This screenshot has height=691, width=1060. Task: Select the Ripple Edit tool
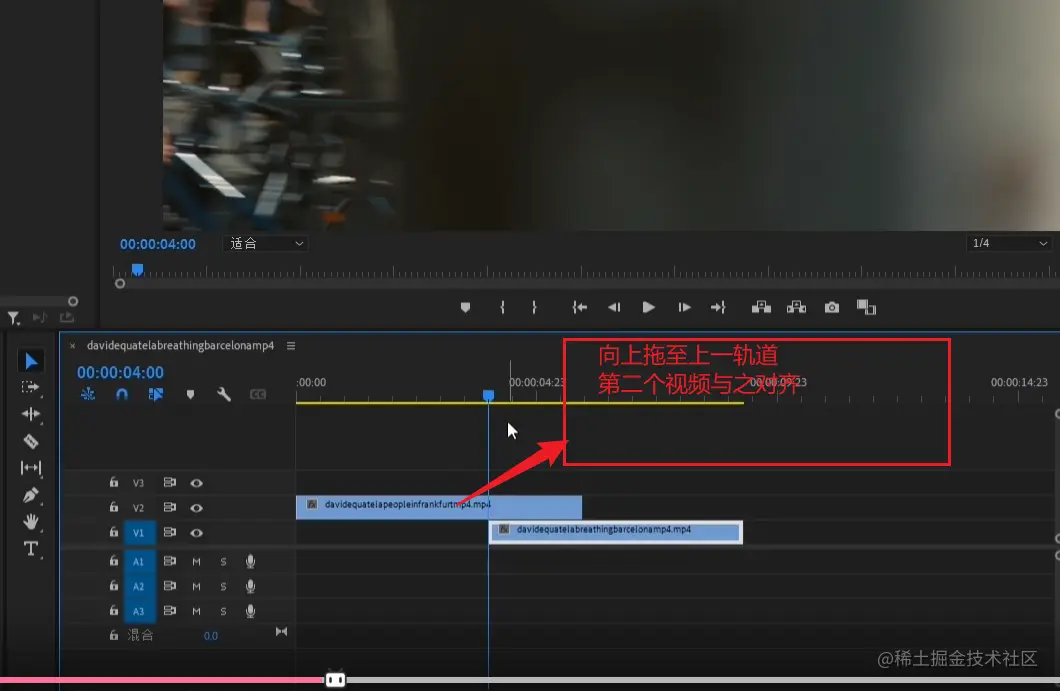(30, 414)
